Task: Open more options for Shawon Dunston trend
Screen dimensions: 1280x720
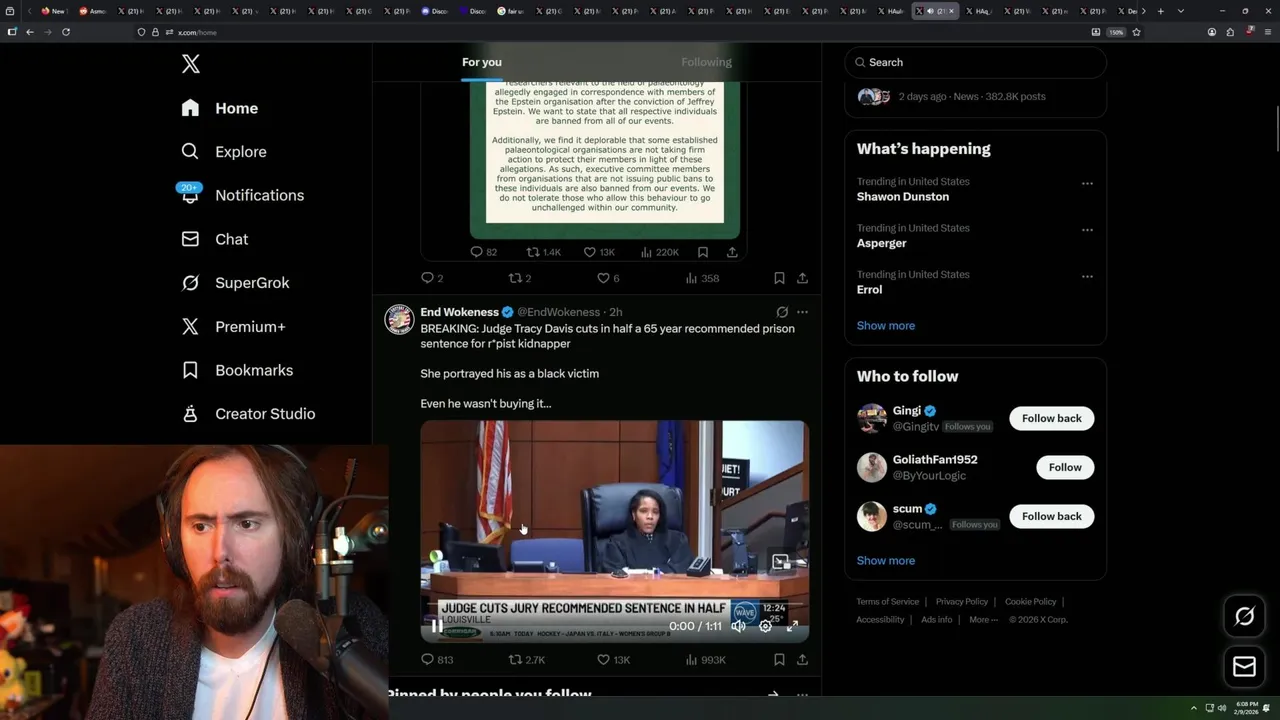Action: (1087, 183)
